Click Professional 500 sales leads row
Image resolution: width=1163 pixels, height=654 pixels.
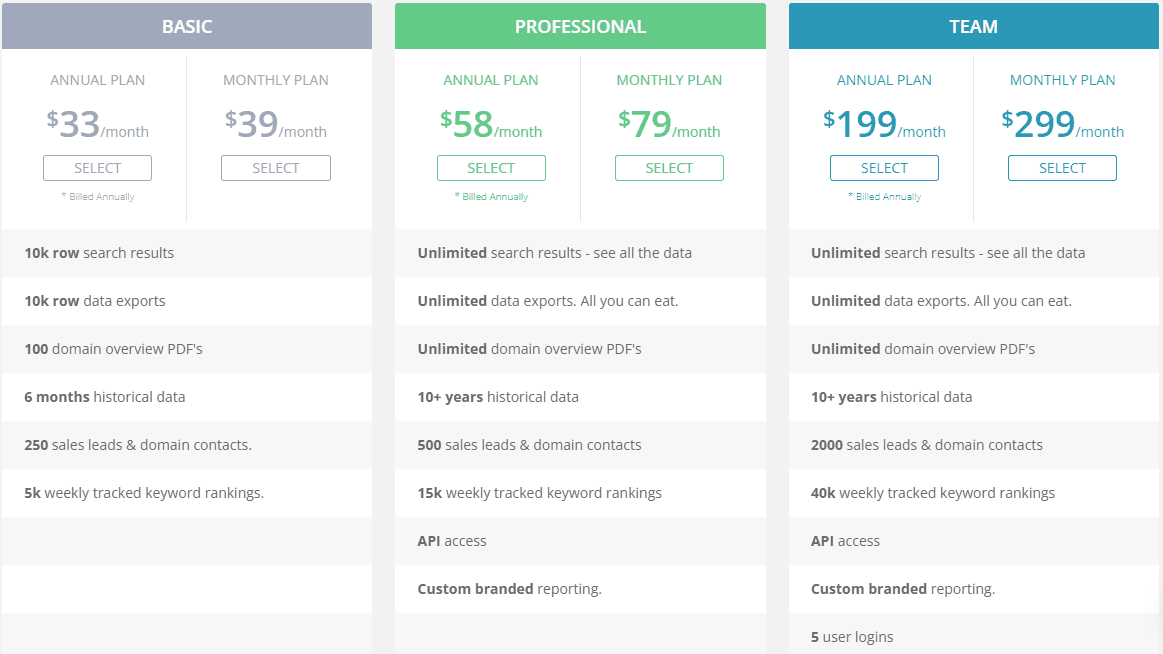coord(580,445)
